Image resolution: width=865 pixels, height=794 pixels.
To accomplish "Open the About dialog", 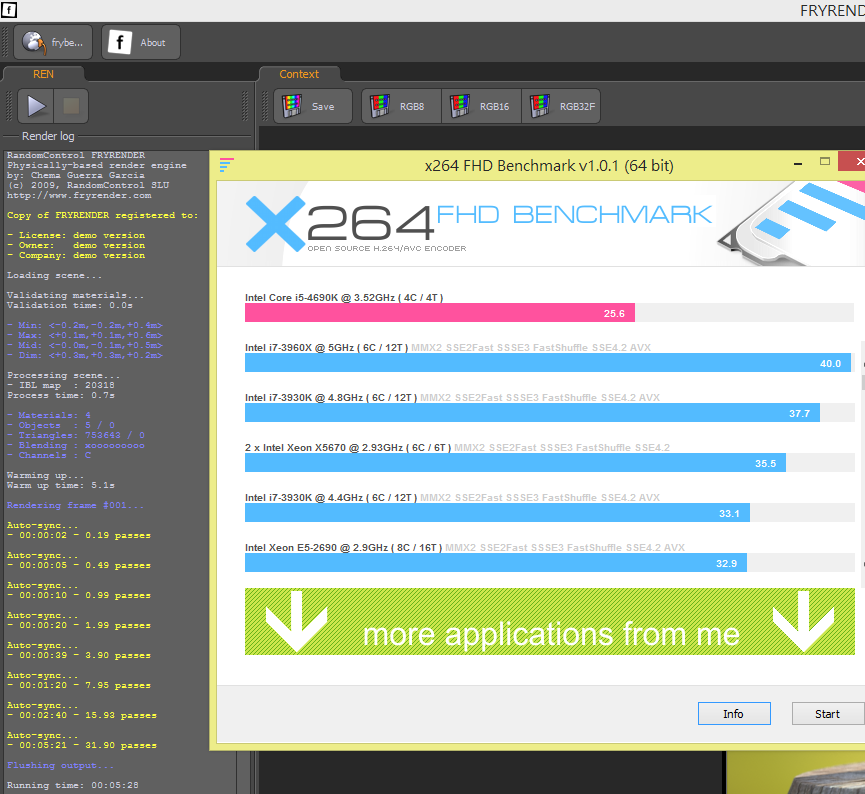I will point(141,42).
